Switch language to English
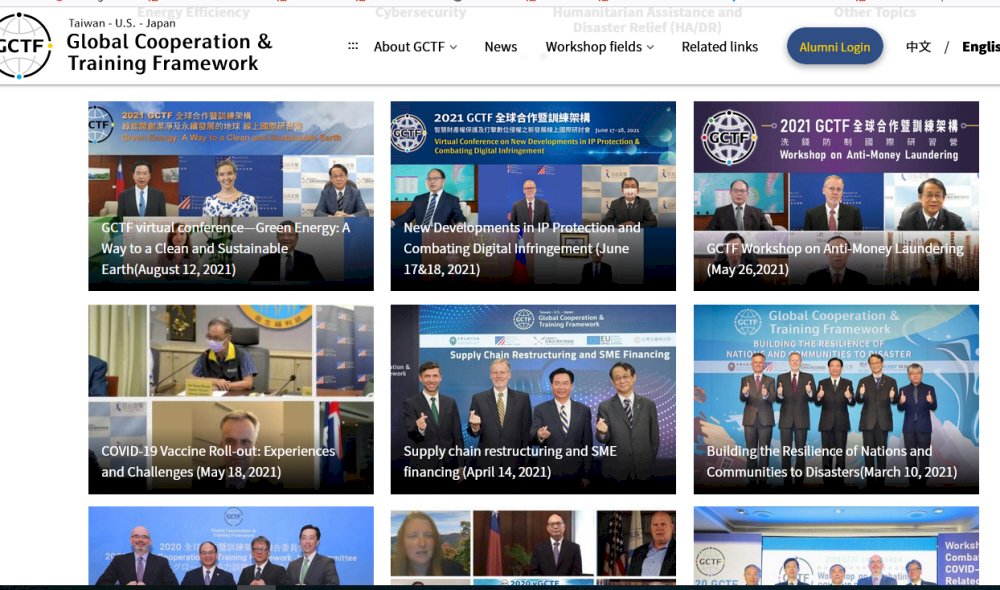 click(x=980, y=47)
